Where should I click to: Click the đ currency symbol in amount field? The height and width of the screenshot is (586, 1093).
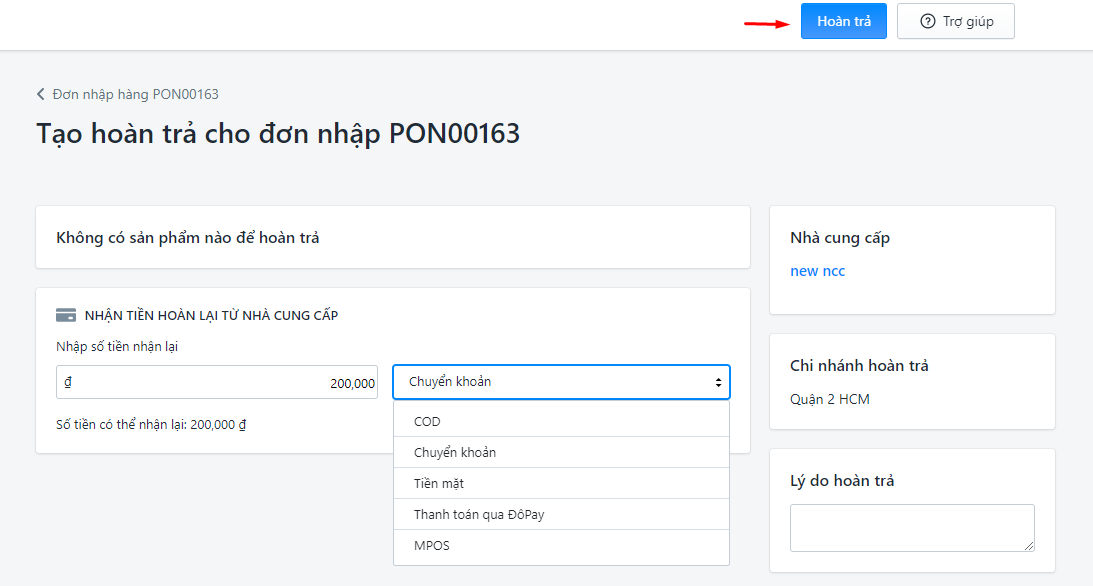tap(68, 382)
